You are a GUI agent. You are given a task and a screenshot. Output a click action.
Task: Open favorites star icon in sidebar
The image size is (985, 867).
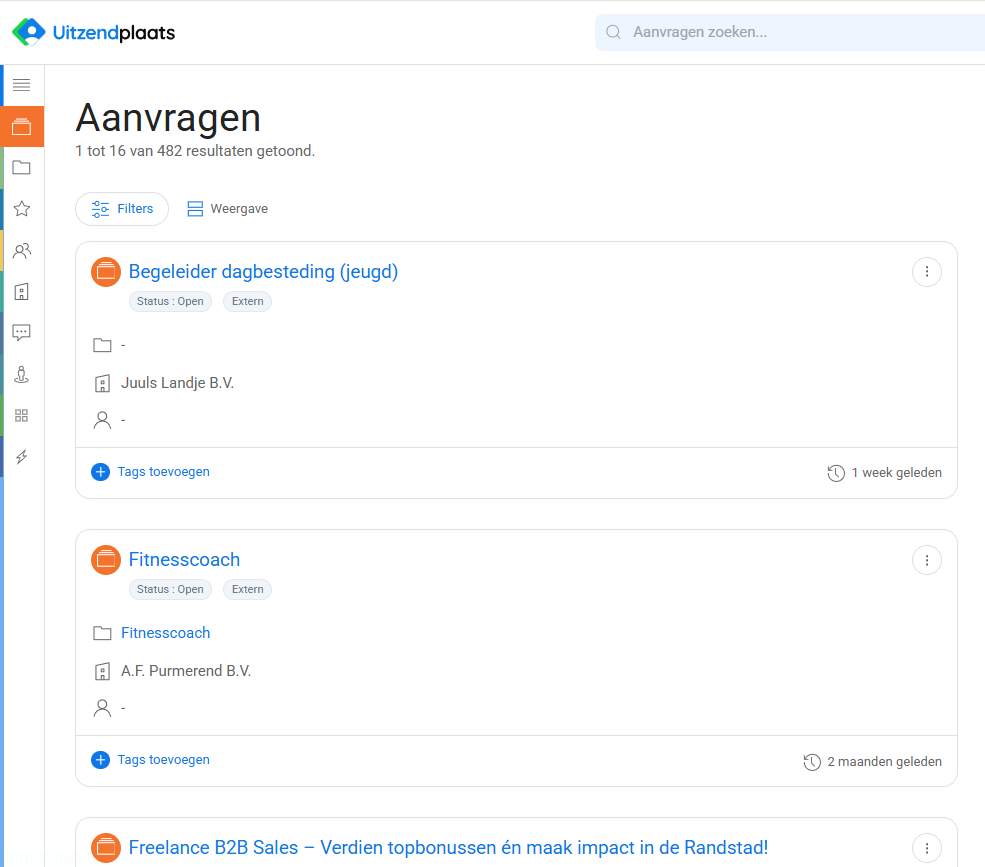pos(21,209)
